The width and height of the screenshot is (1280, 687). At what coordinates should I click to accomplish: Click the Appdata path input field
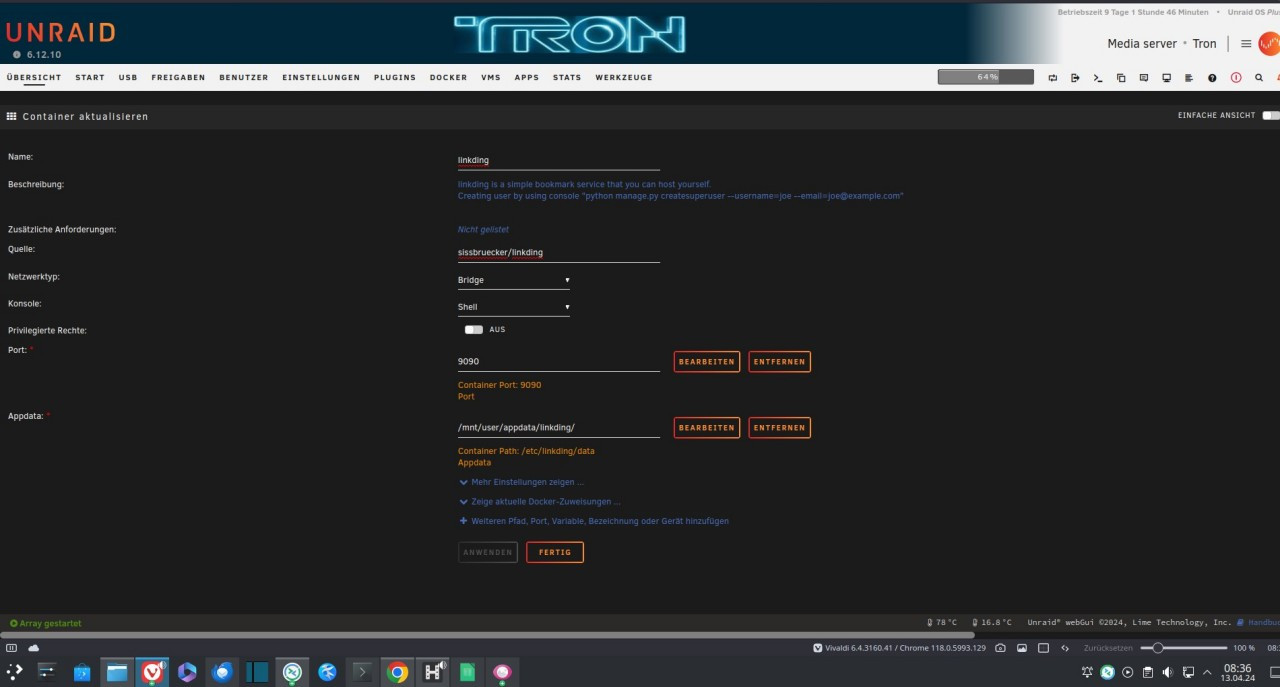[559, 428]
